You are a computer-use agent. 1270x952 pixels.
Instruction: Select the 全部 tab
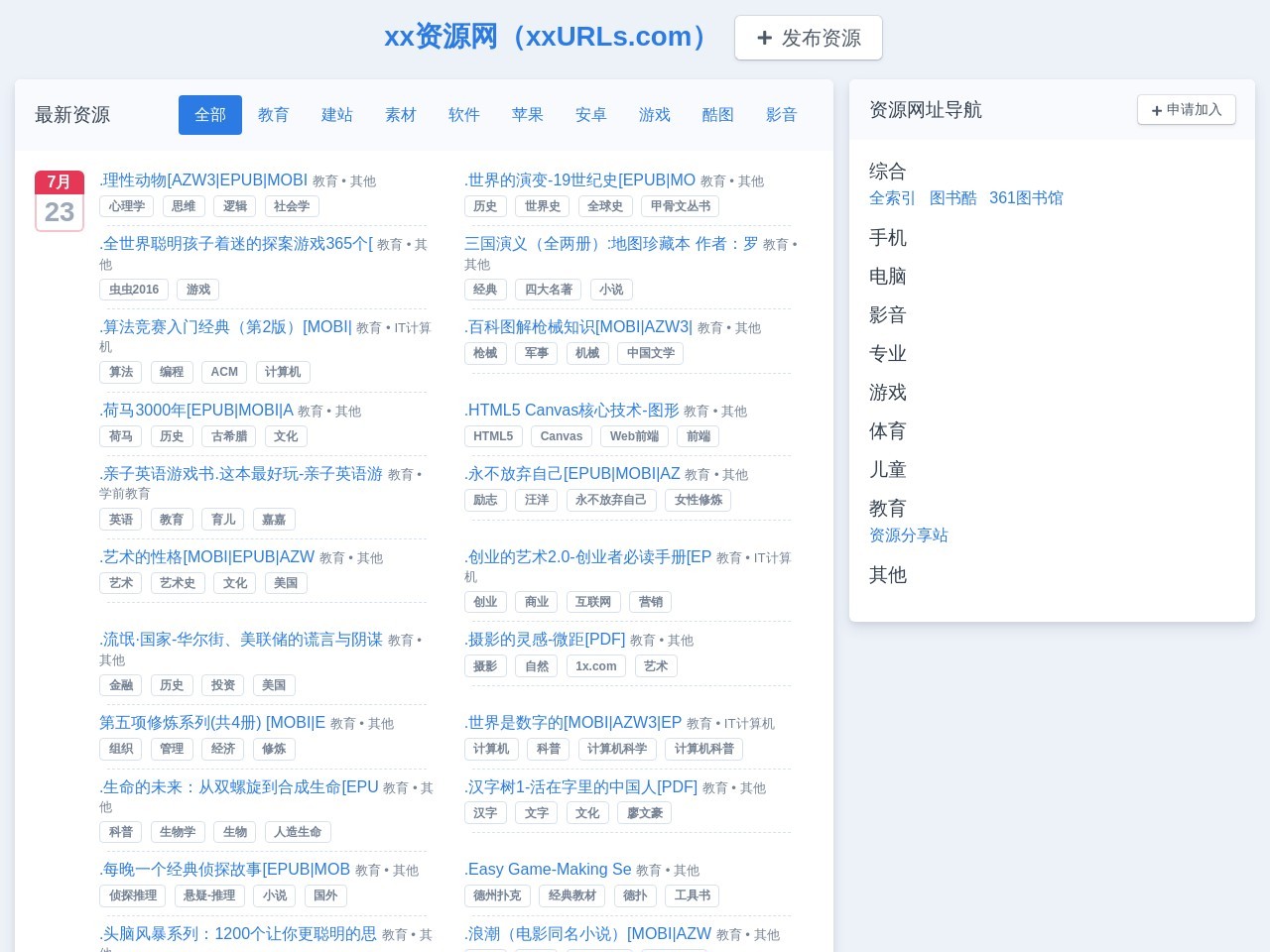210,115
